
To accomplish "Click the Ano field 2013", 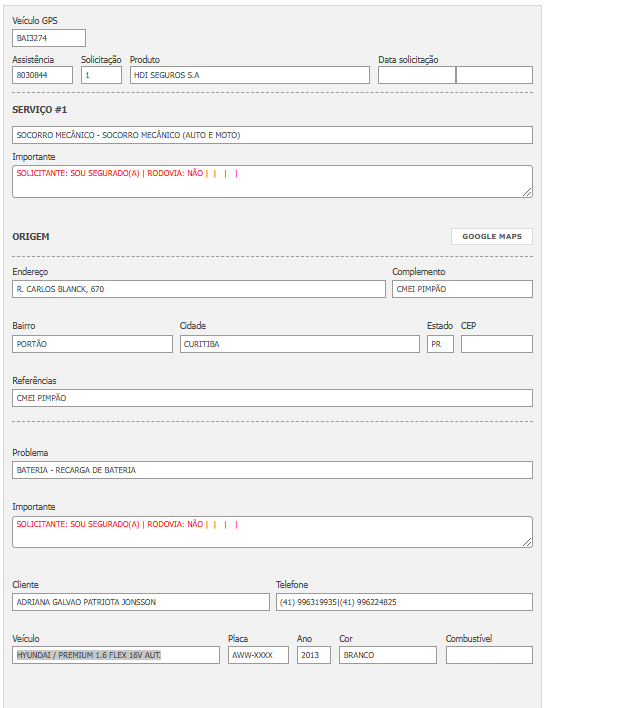I will point(314,655).
